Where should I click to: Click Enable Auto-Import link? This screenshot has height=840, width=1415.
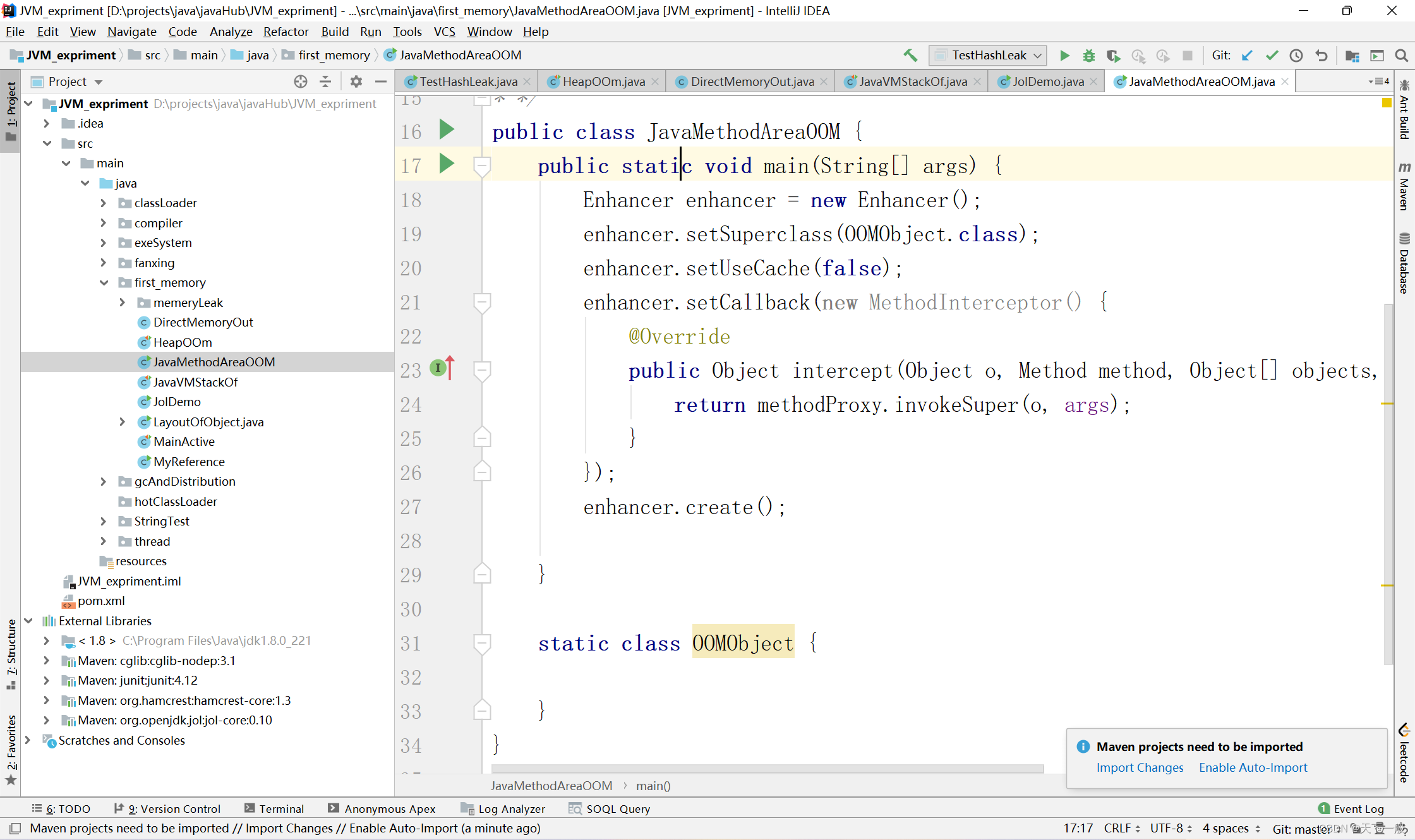1253,767
